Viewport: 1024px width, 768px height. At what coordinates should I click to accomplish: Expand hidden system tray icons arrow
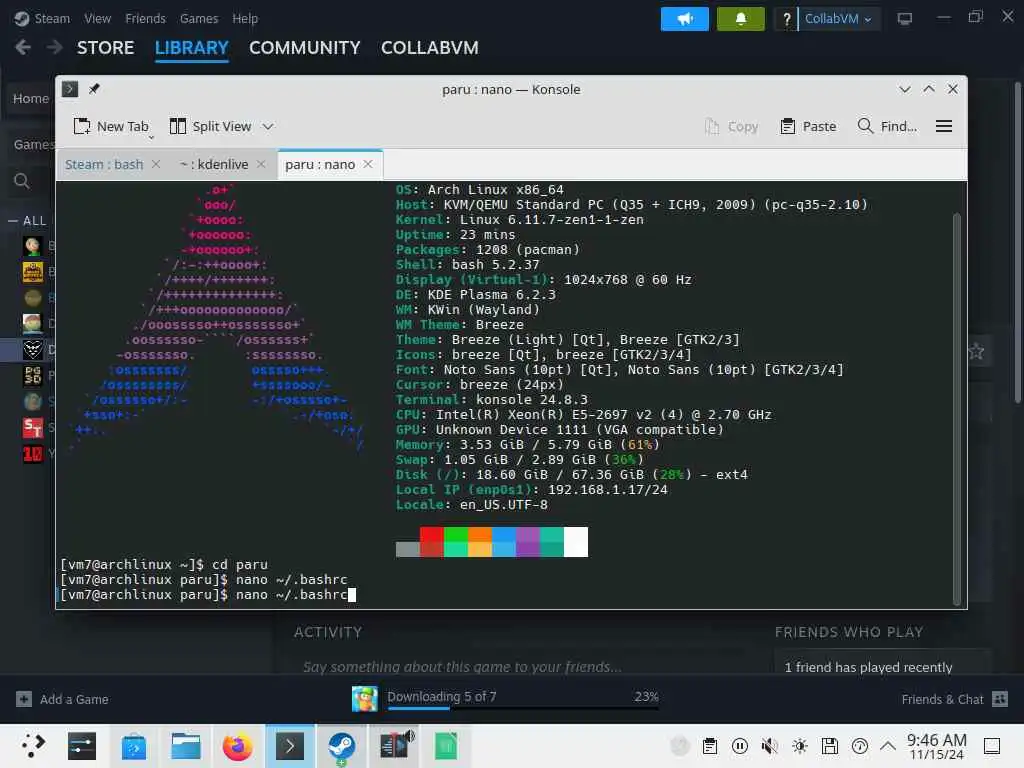click(x=888, y=745)
